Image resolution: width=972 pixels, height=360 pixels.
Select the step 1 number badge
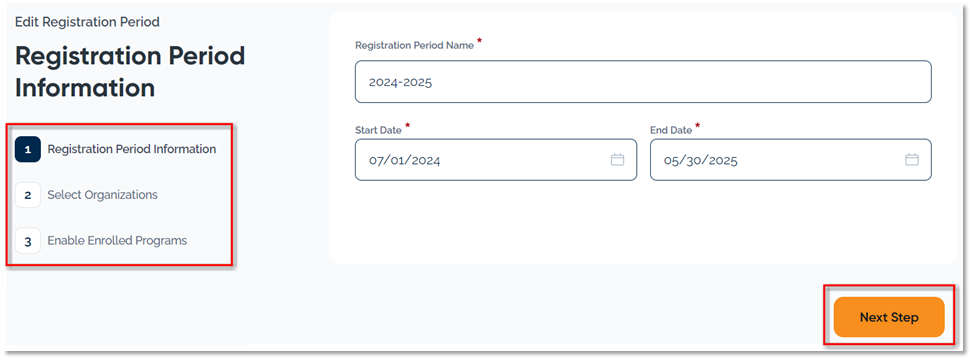click(28, 149)
